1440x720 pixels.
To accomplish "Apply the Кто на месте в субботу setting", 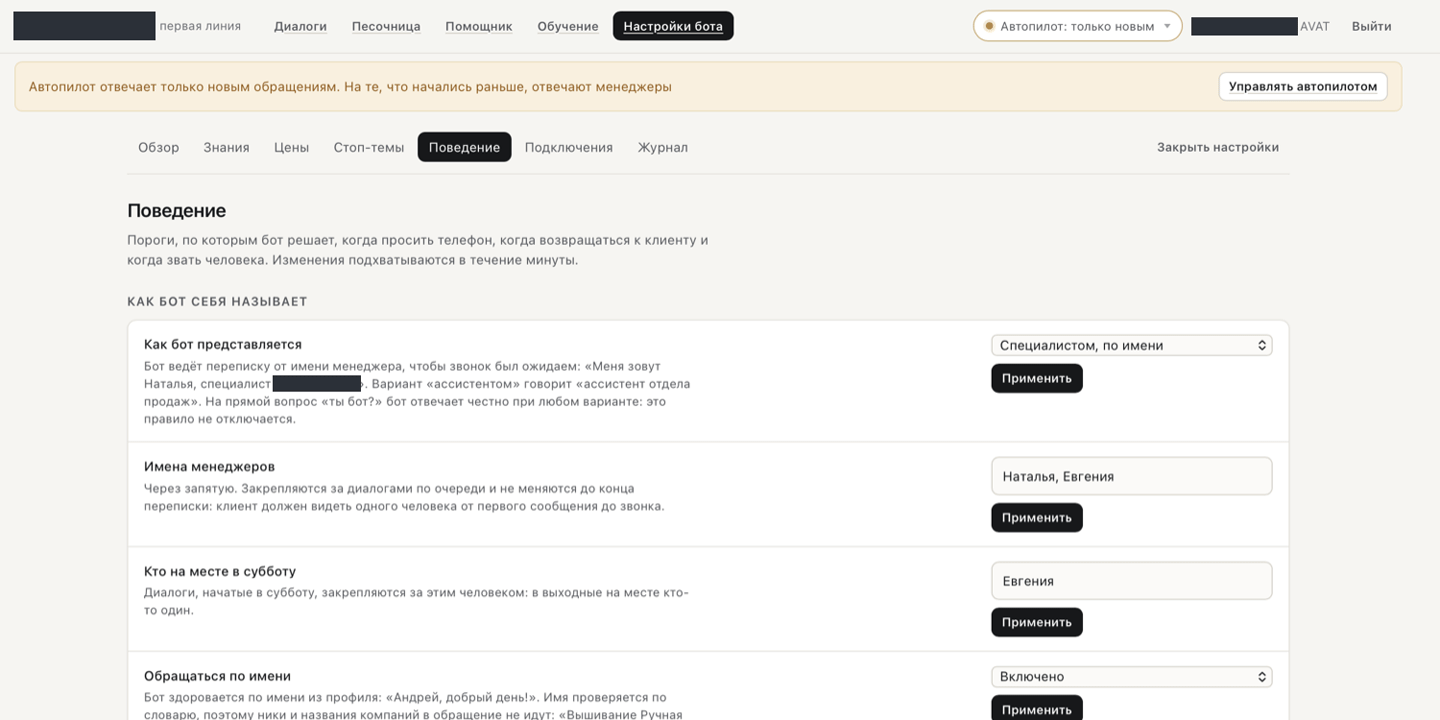I will pyautogui.click(x=1036, y=622).
